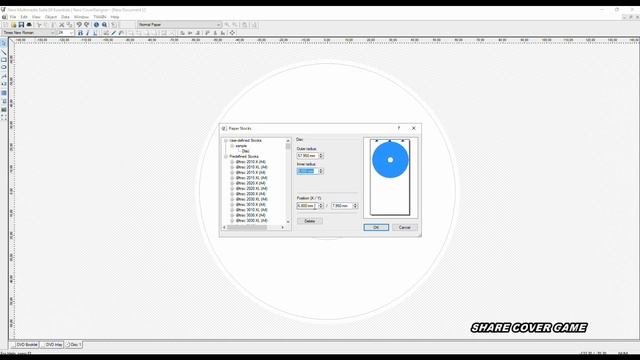640x360 pixels.
Task: Choose the Selection arrow tool in left toolbox
Action: [4, 43]
